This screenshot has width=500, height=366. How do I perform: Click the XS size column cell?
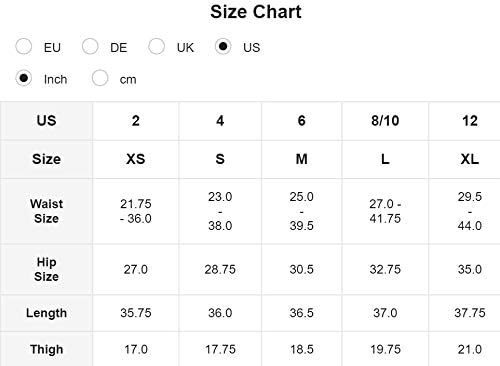136,159
